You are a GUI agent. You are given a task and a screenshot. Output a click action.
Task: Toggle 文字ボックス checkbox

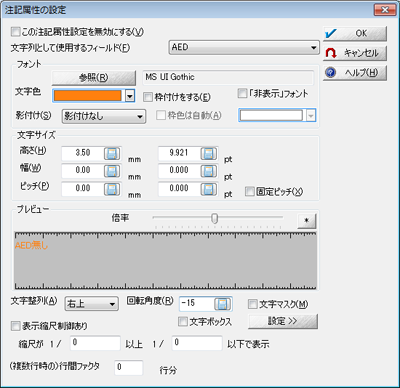pos(183,321)
